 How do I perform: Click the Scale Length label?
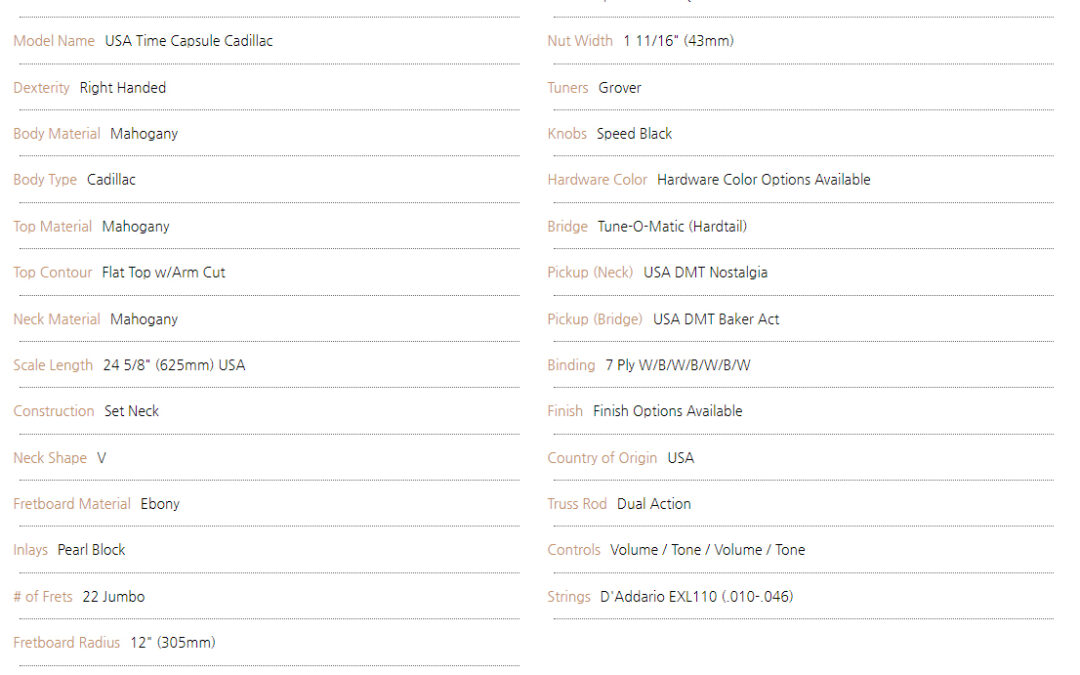[53, 365]
